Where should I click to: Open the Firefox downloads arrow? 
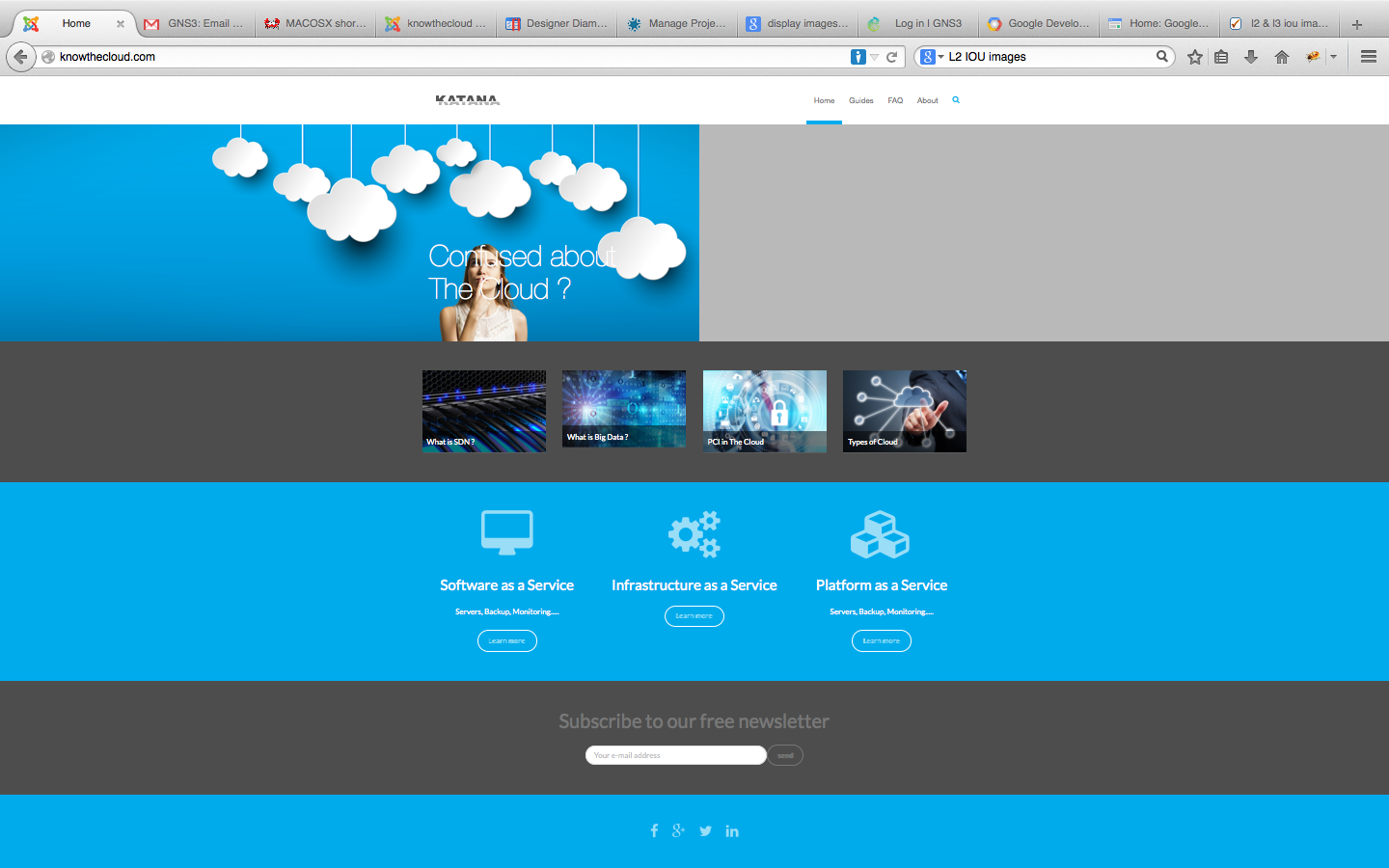(1251, 57)
